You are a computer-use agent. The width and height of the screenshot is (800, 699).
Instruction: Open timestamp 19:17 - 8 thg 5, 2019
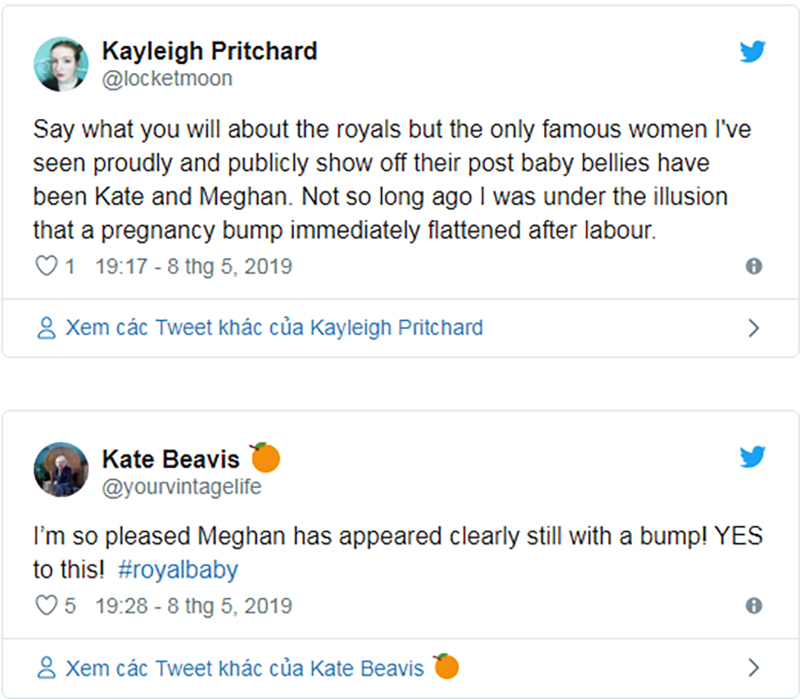[193, 267]
